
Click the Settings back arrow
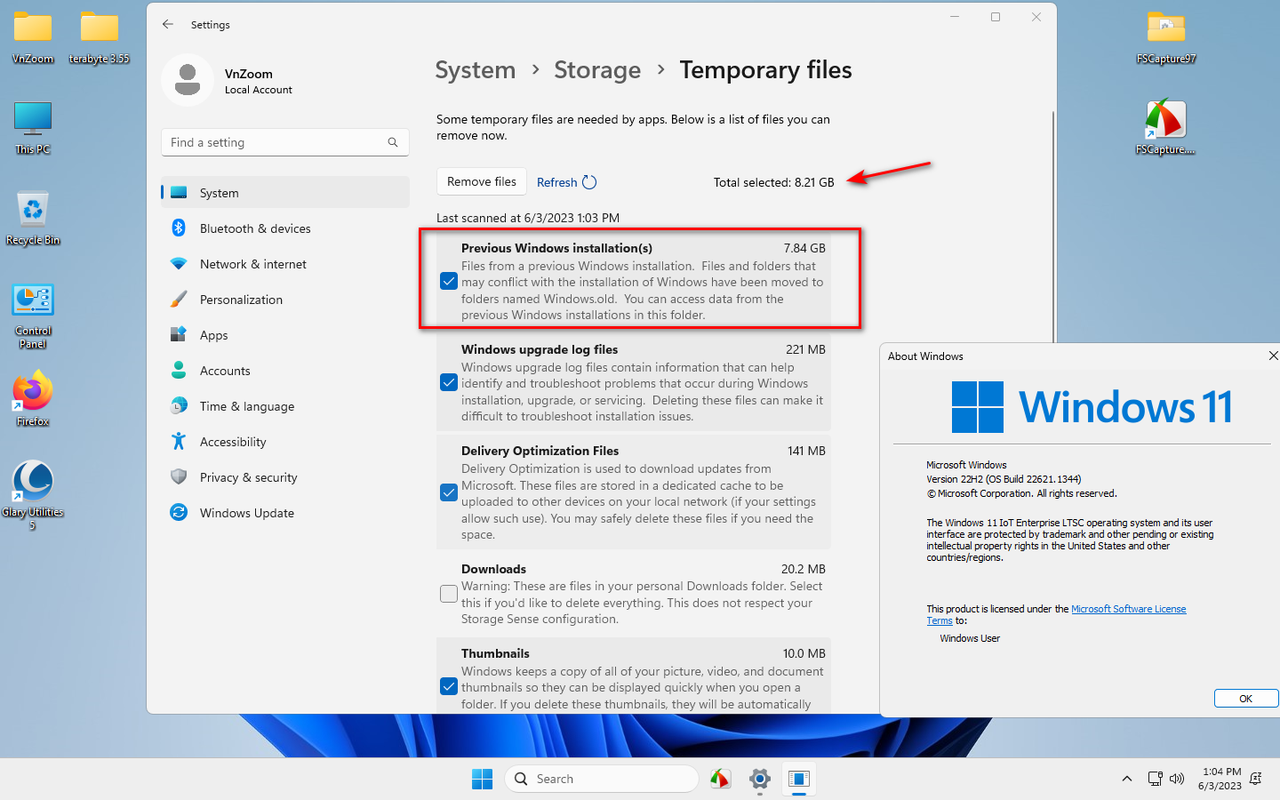click(167, 24)
